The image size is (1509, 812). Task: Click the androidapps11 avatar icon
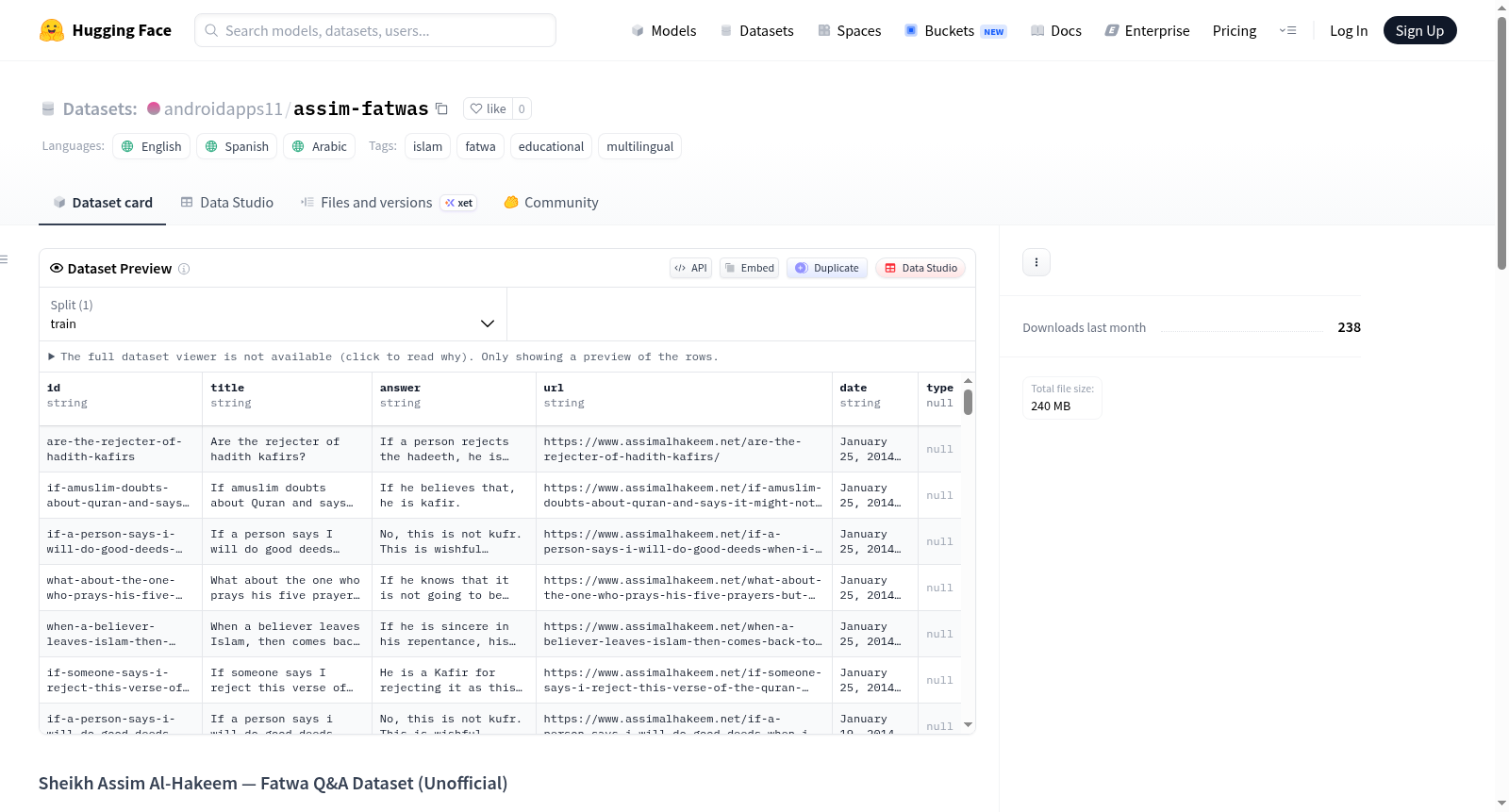[154, 108]
